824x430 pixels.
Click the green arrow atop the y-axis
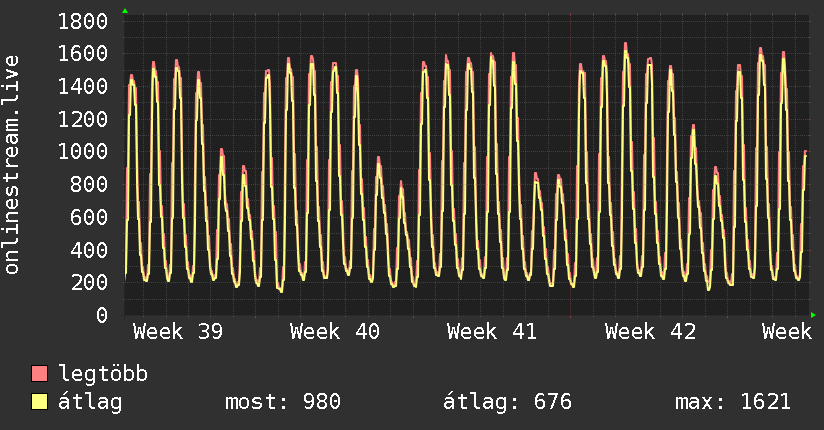coord(125,10)
